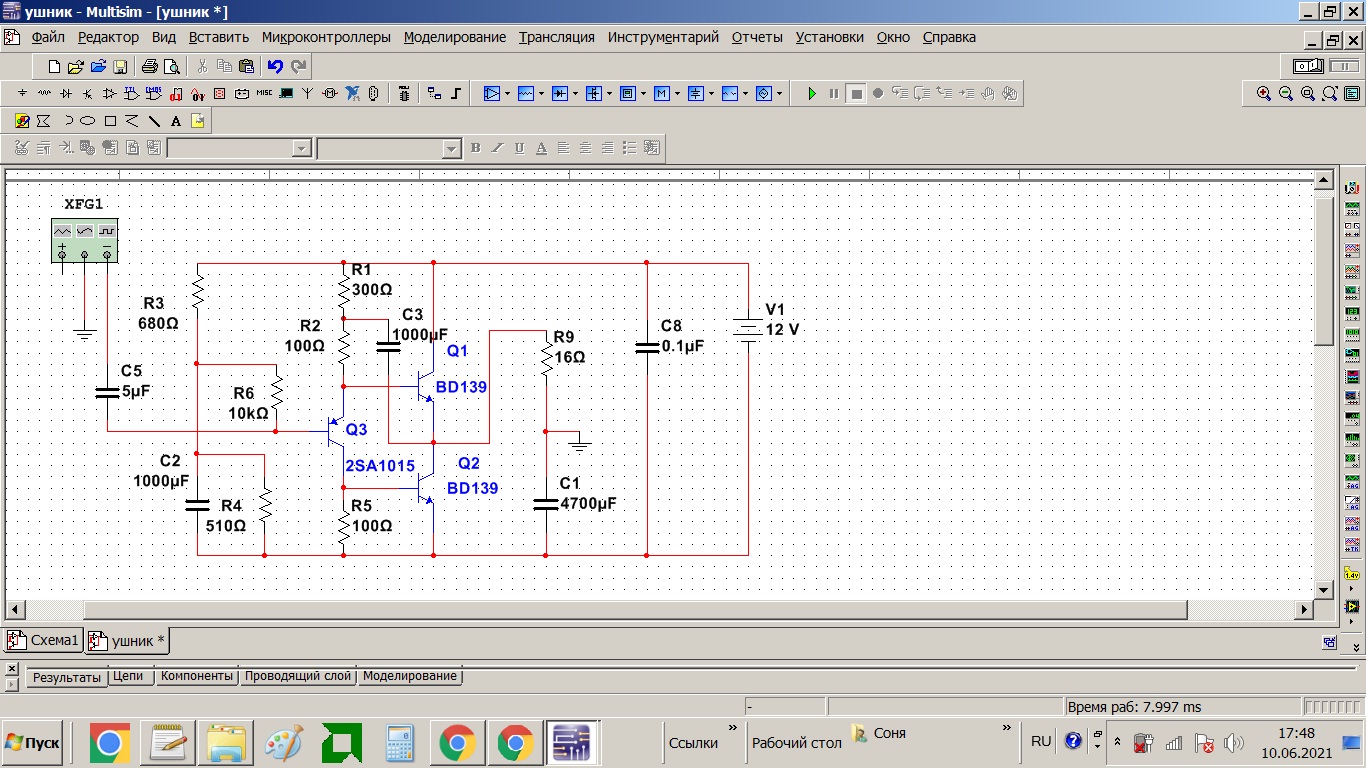The width and height of the screenshot is (1366, 768).
Task: Toggle full screen view icon
Action: pyautogui.click(x=1352, y=93)
